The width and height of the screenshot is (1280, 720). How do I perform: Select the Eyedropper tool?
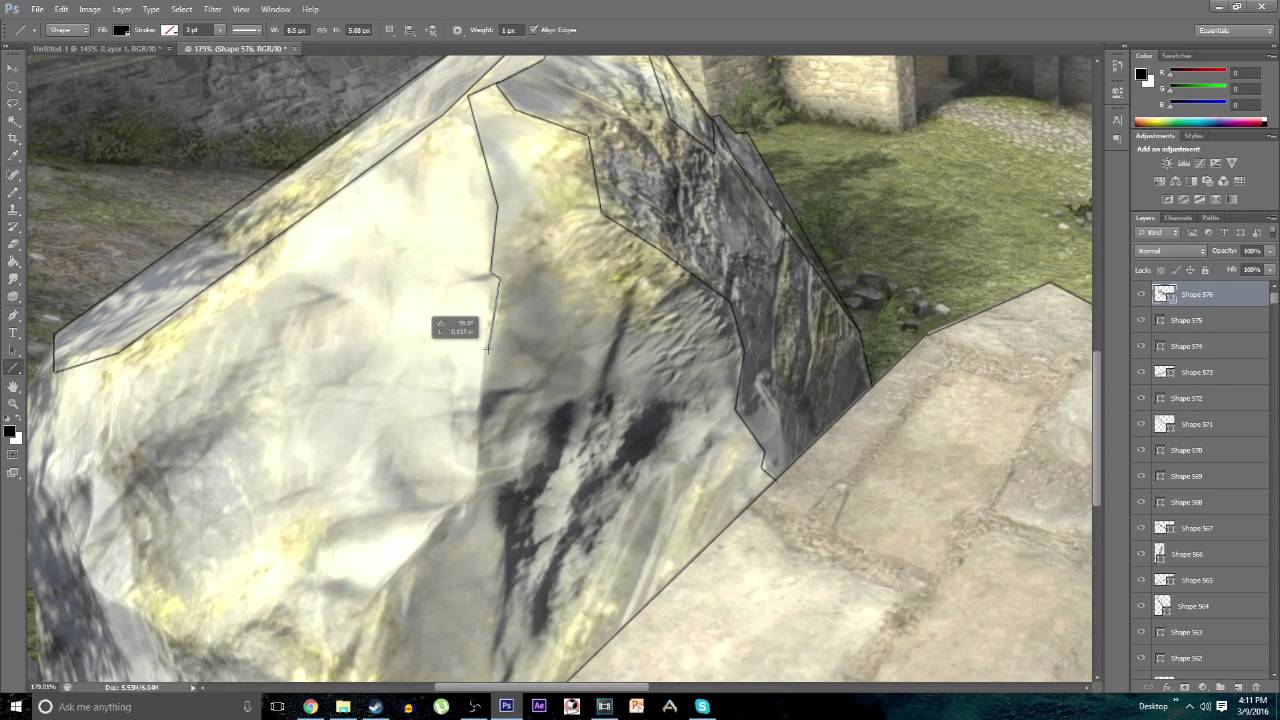click(13, 155)
